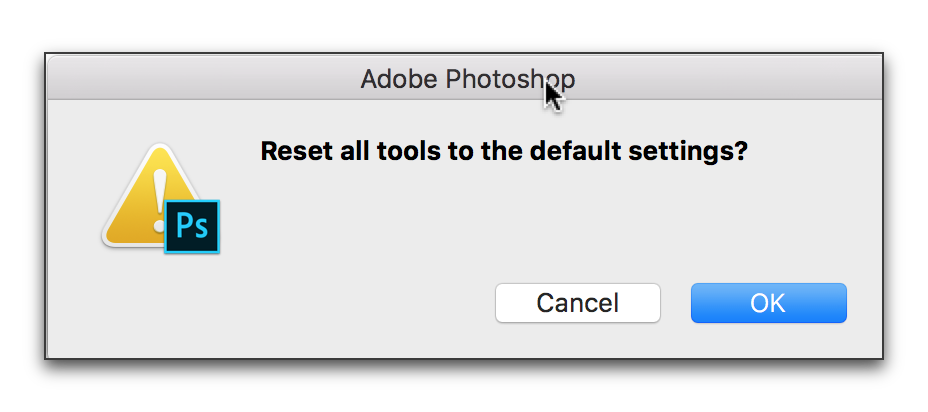Click the blank space between the Cancel and OK buttons
The image size is (928, 412).
pyautogui.click(x=675, y=303)
